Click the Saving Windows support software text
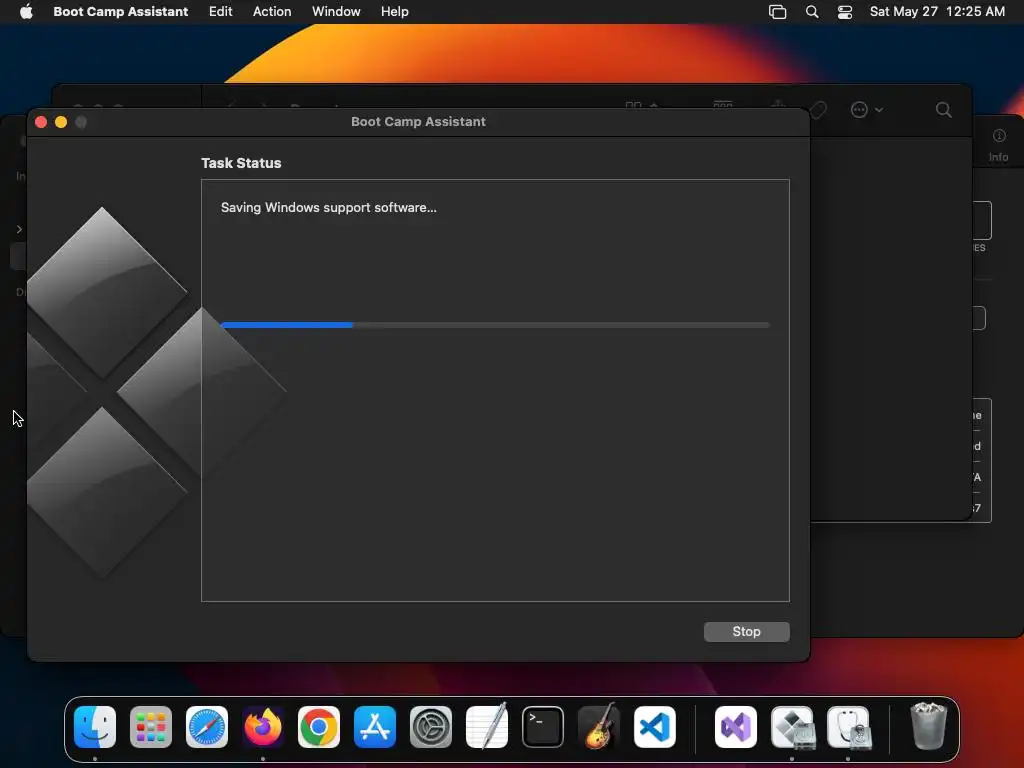 pos(328,208)
